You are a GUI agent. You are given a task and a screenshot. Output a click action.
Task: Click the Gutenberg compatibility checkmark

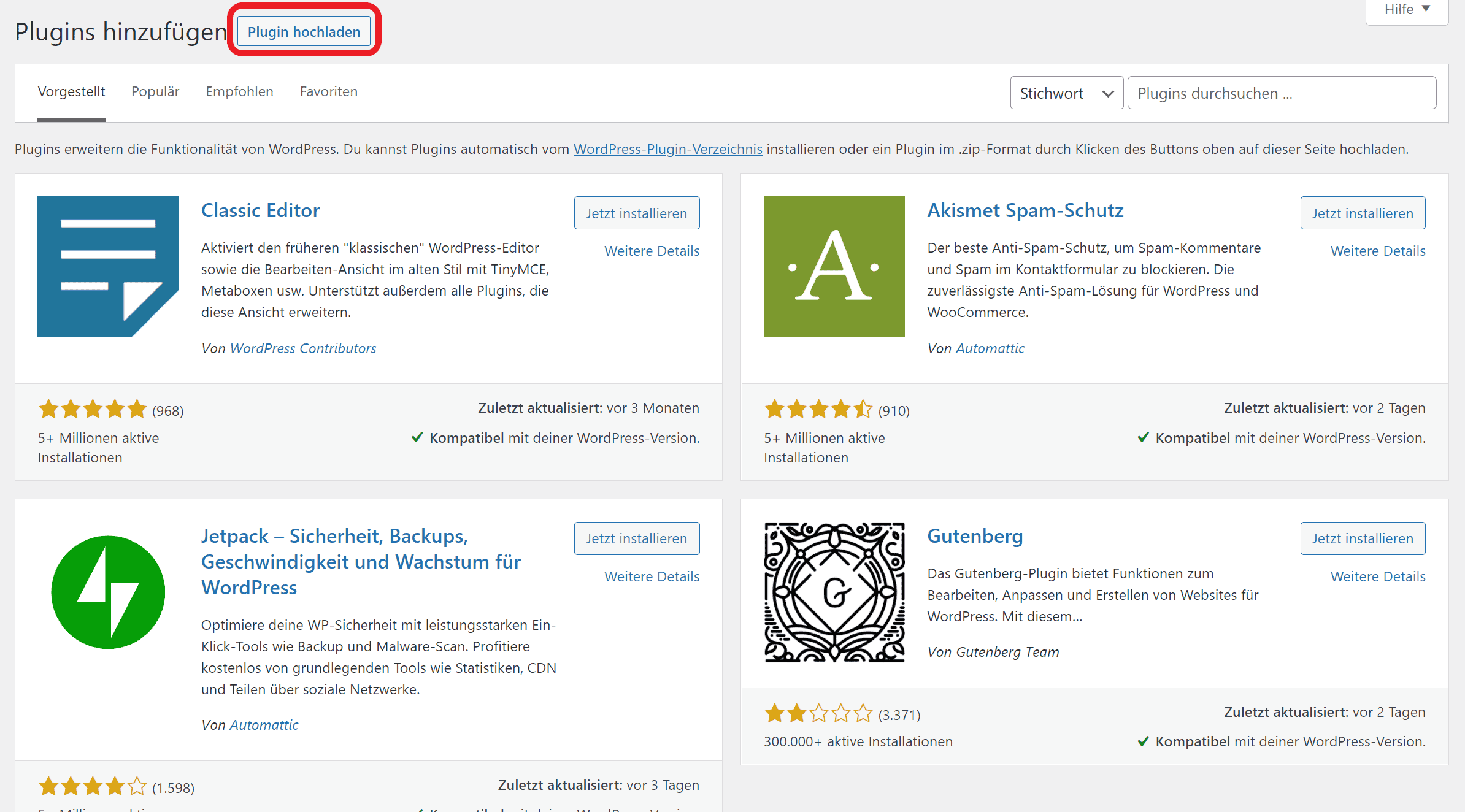1144,741
